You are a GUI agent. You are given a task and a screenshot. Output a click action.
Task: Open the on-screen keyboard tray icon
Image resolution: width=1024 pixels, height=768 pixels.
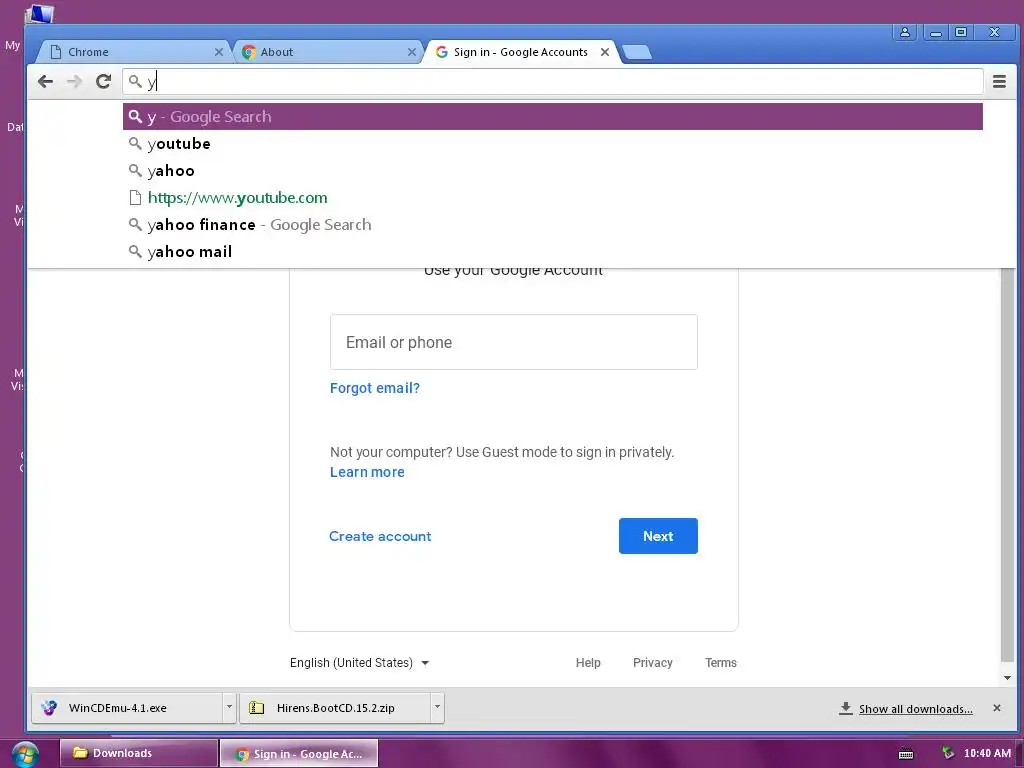906,754
